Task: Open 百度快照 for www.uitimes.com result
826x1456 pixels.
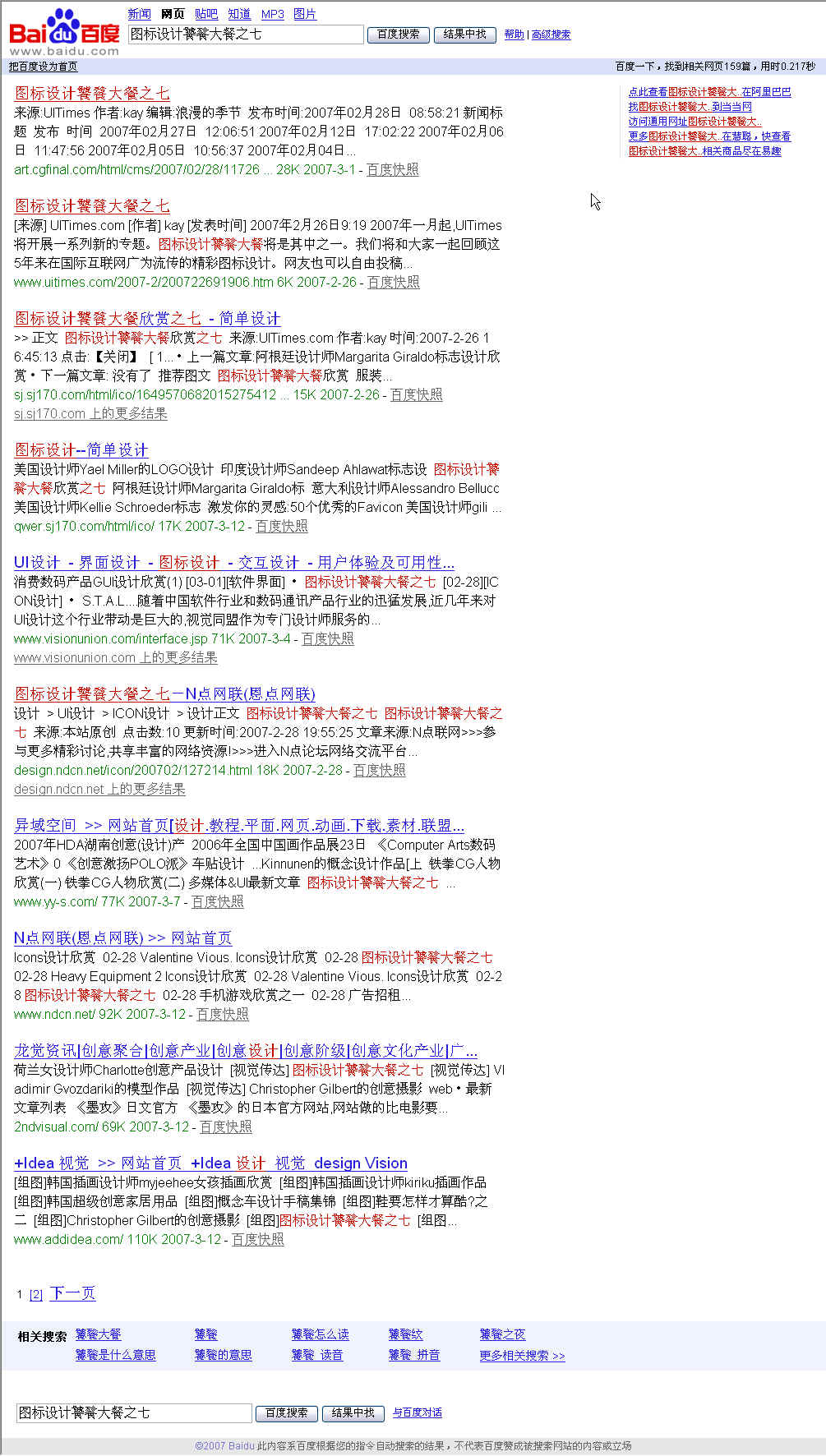Action: pyautogui.click(x=393, y=282)
